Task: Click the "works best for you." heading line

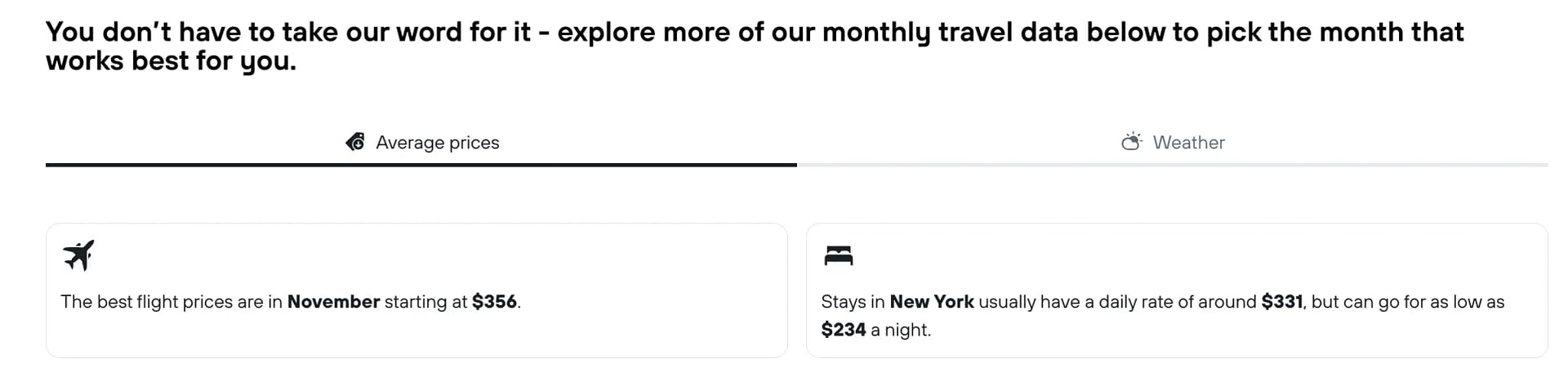Action: coord(171,61)
